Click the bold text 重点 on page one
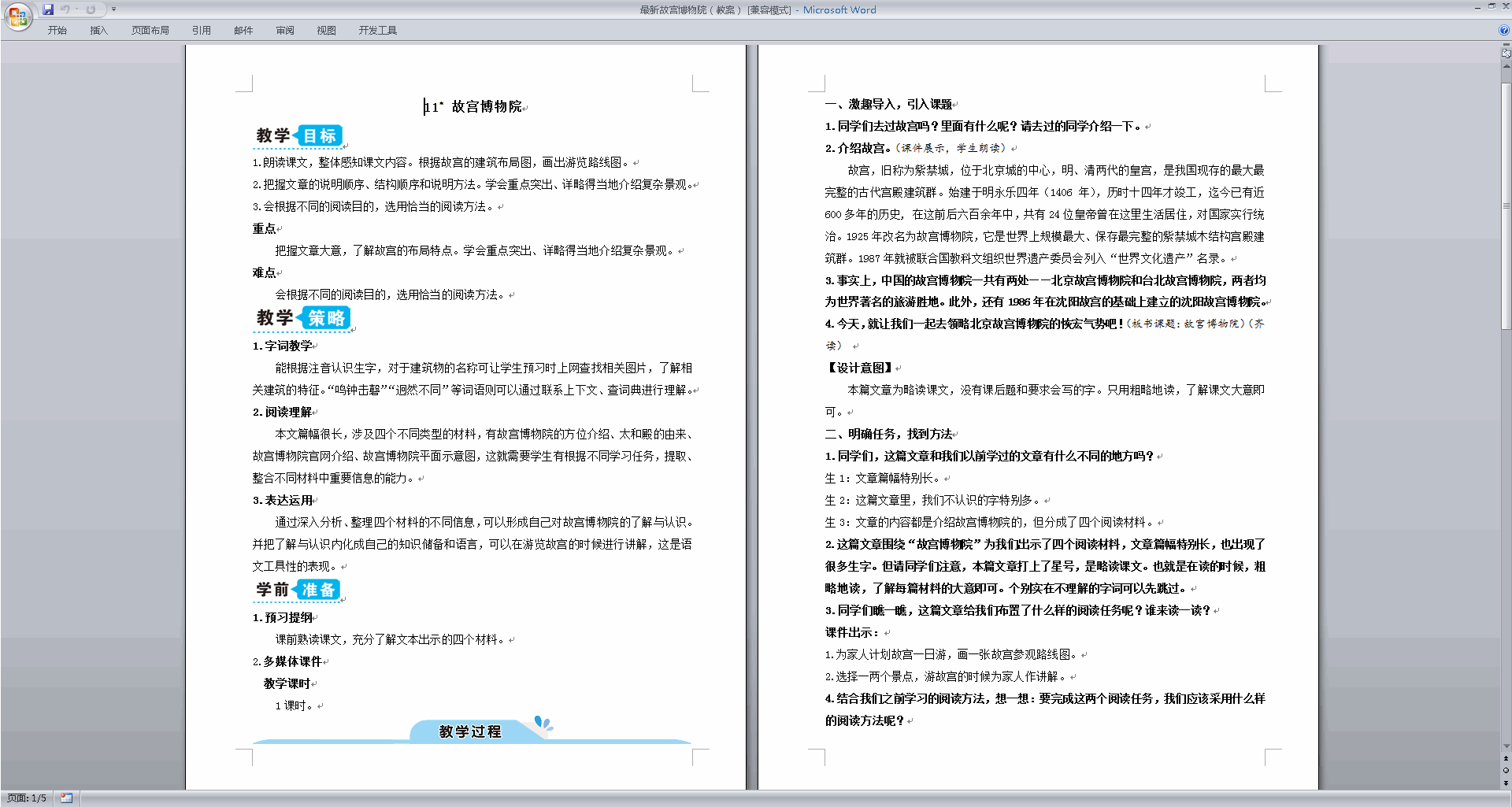The width and height of the screenshot is (1512, 807). coord(264,228)
